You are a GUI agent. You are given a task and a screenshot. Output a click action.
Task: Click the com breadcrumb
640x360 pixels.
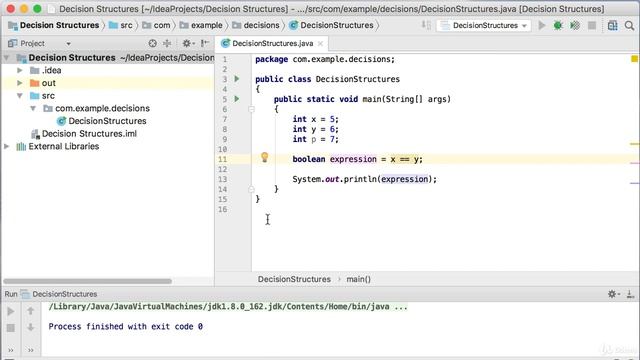click(x=157, y=25)
